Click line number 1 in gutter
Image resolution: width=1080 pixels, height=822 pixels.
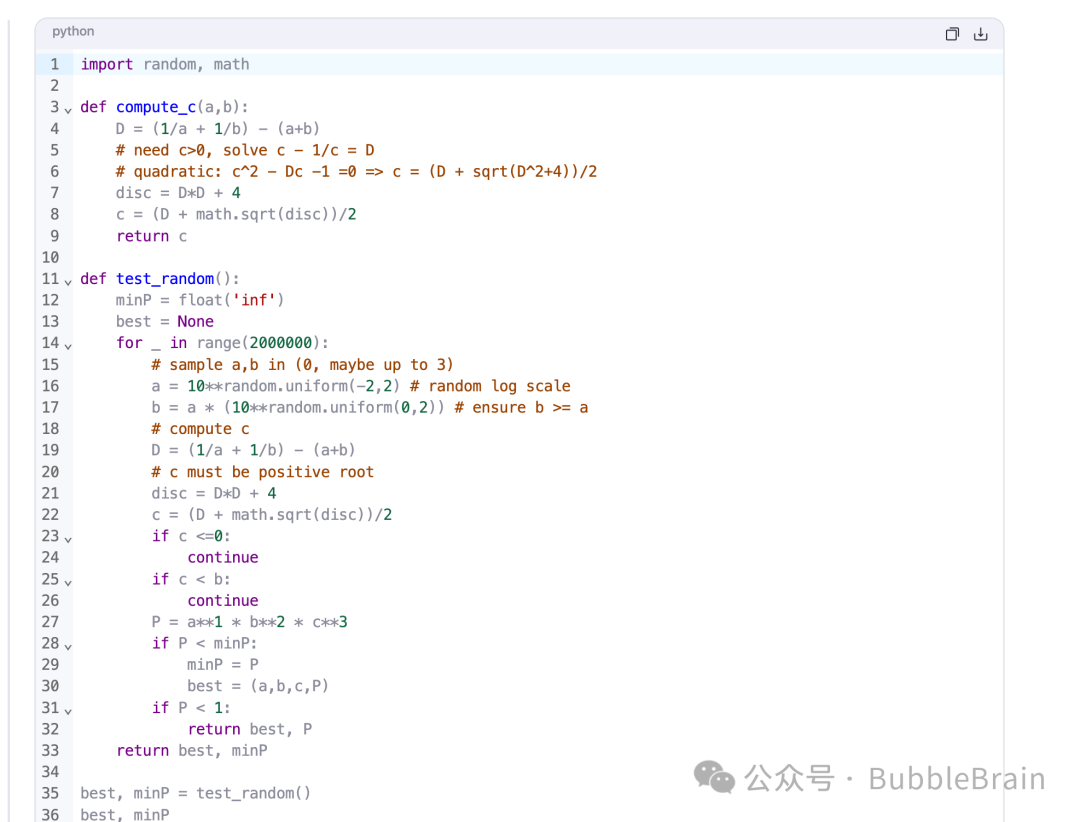54,64
